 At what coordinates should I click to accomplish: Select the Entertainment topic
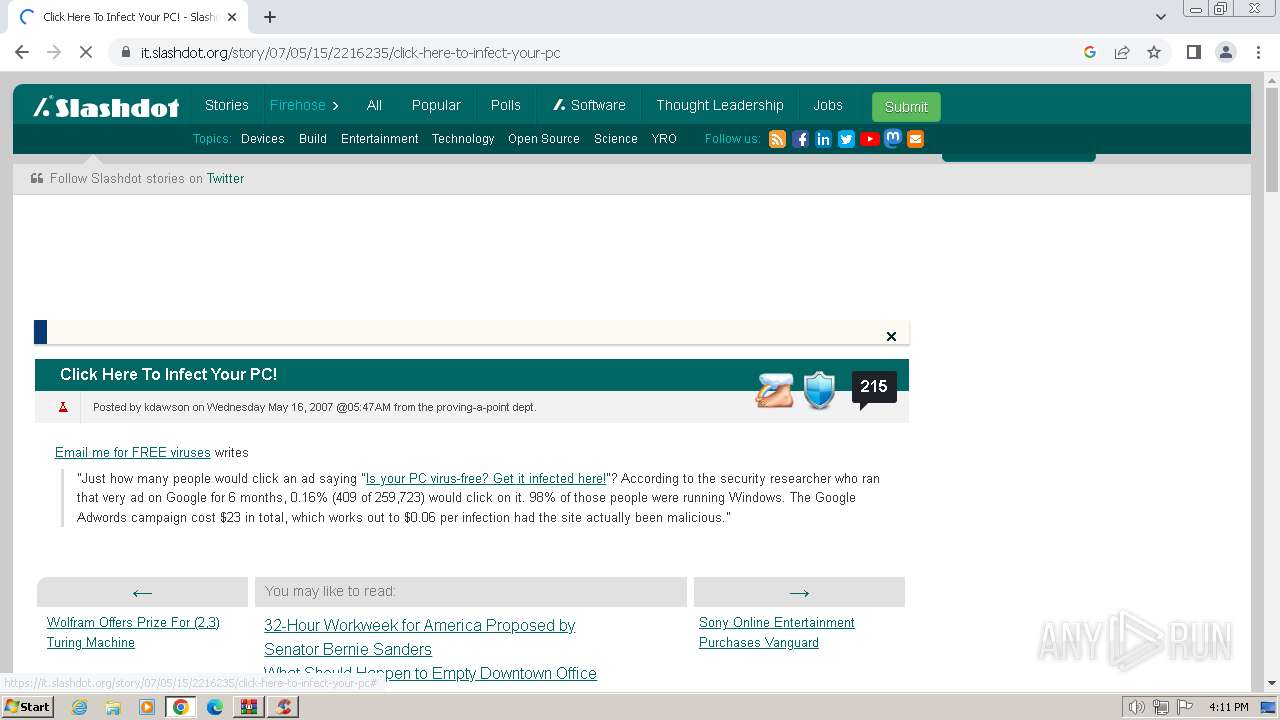pos(380,139)
